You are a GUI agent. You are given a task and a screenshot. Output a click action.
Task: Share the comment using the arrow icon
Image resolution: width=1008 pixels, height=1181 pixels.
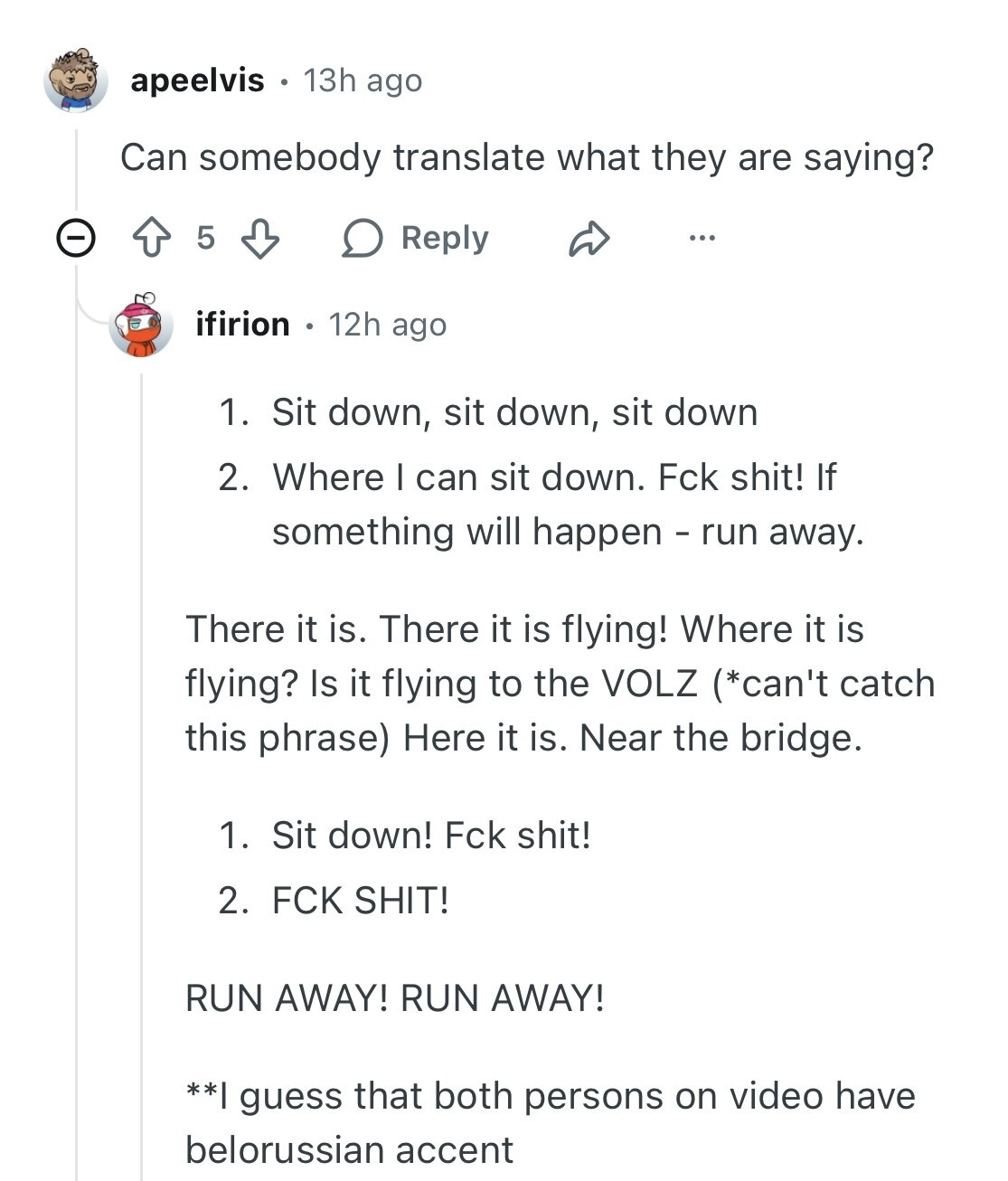(x=589, y=239)
